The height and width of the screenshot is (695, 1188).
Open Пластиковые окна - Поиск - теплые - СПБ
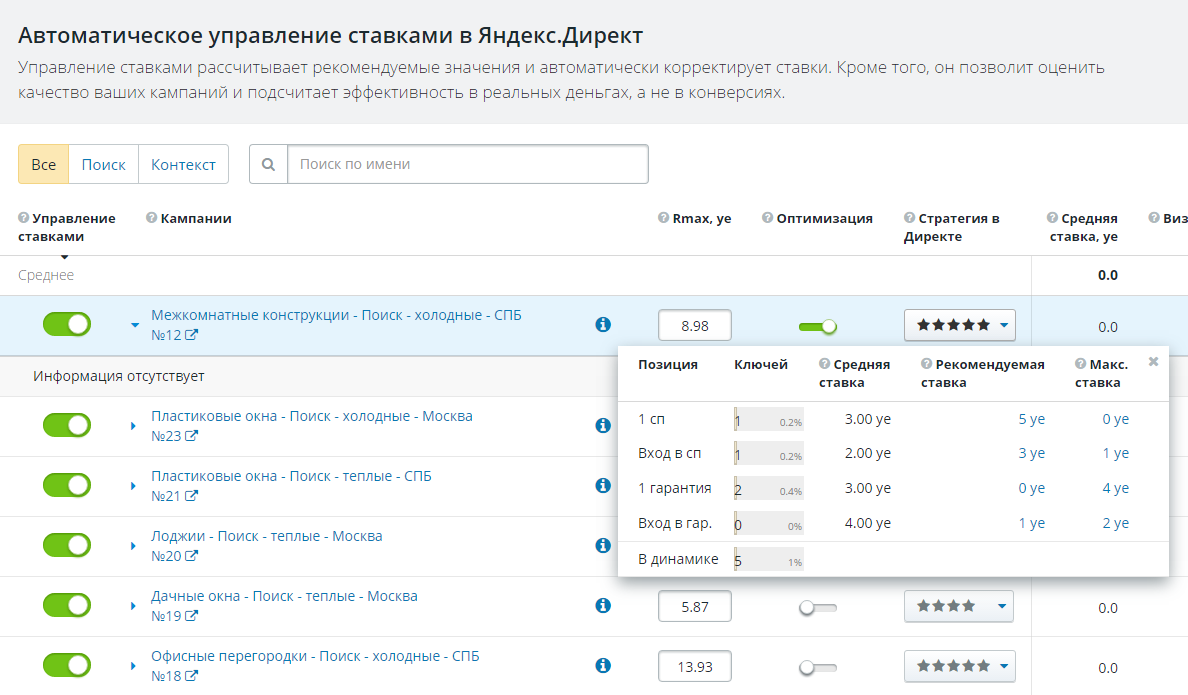[291, 476]
